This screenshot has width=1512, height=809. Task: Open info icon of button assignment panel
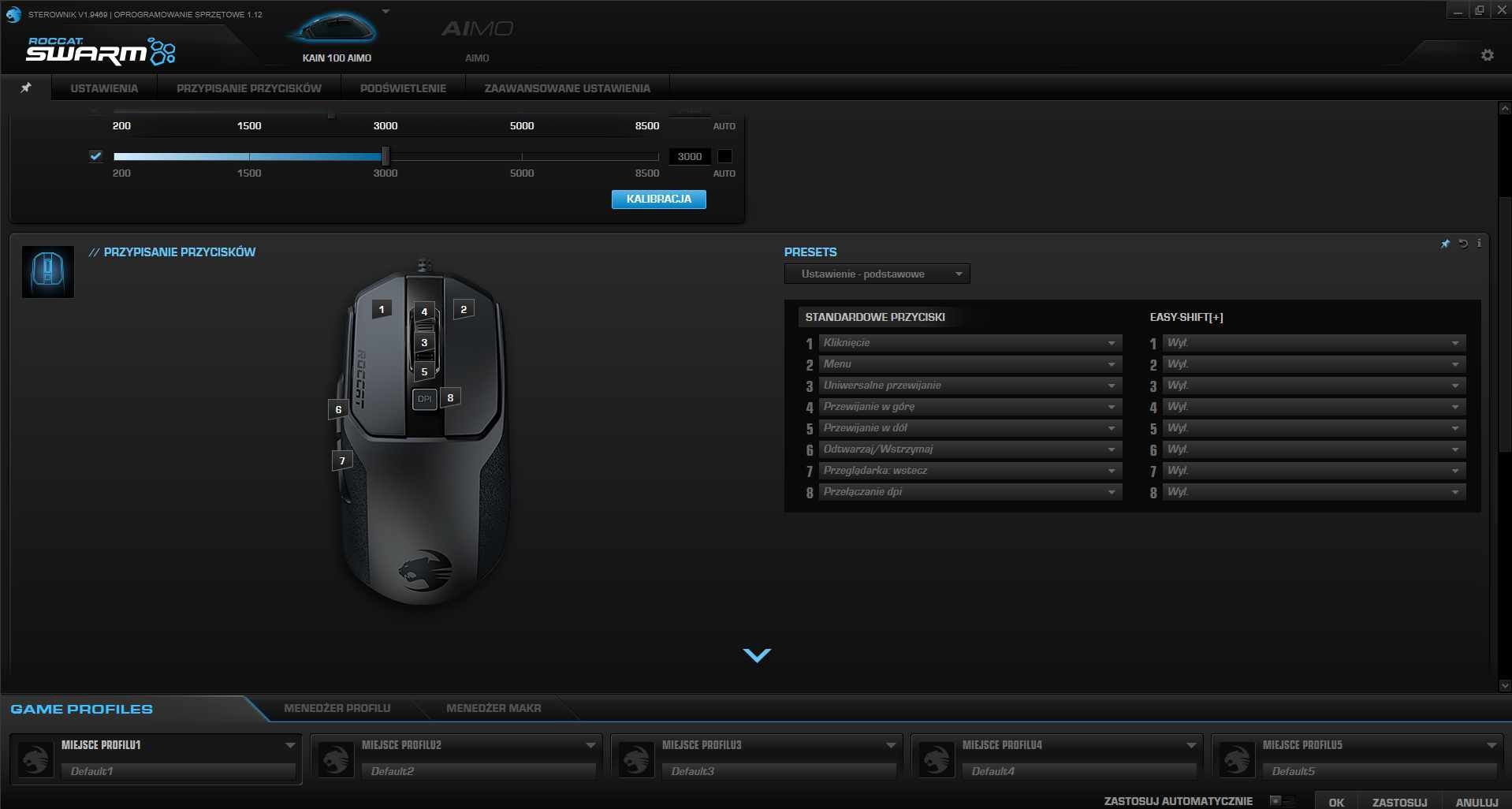1479,243
